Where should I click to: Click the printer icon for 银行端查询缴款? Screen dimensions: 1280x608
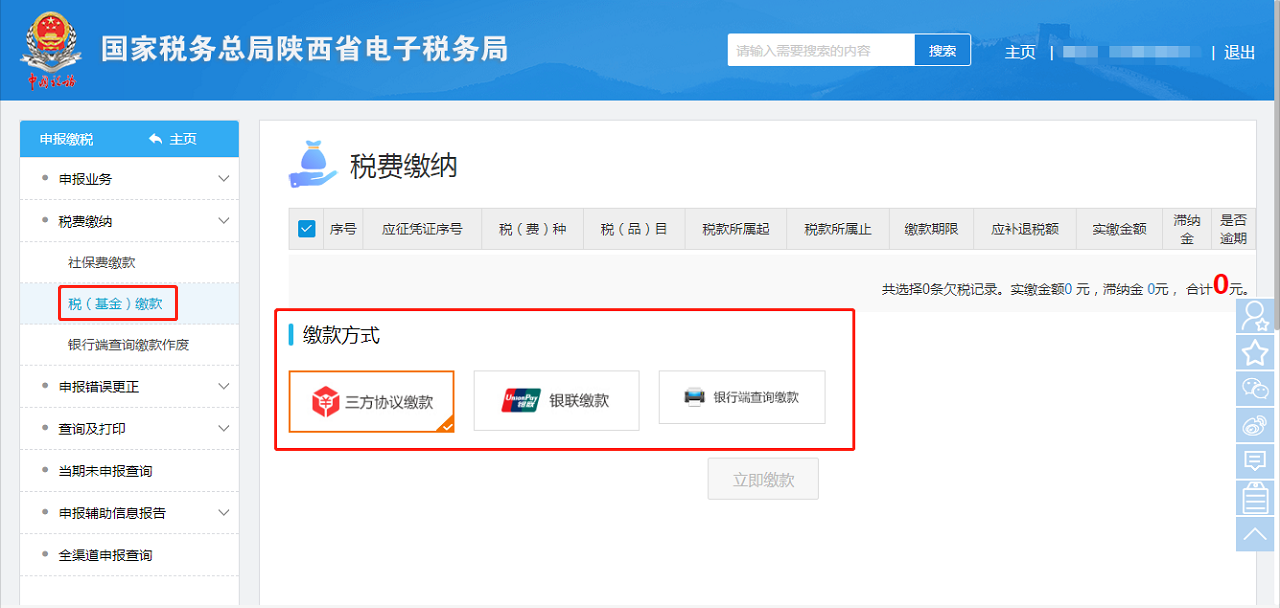(x=695, y=397)
